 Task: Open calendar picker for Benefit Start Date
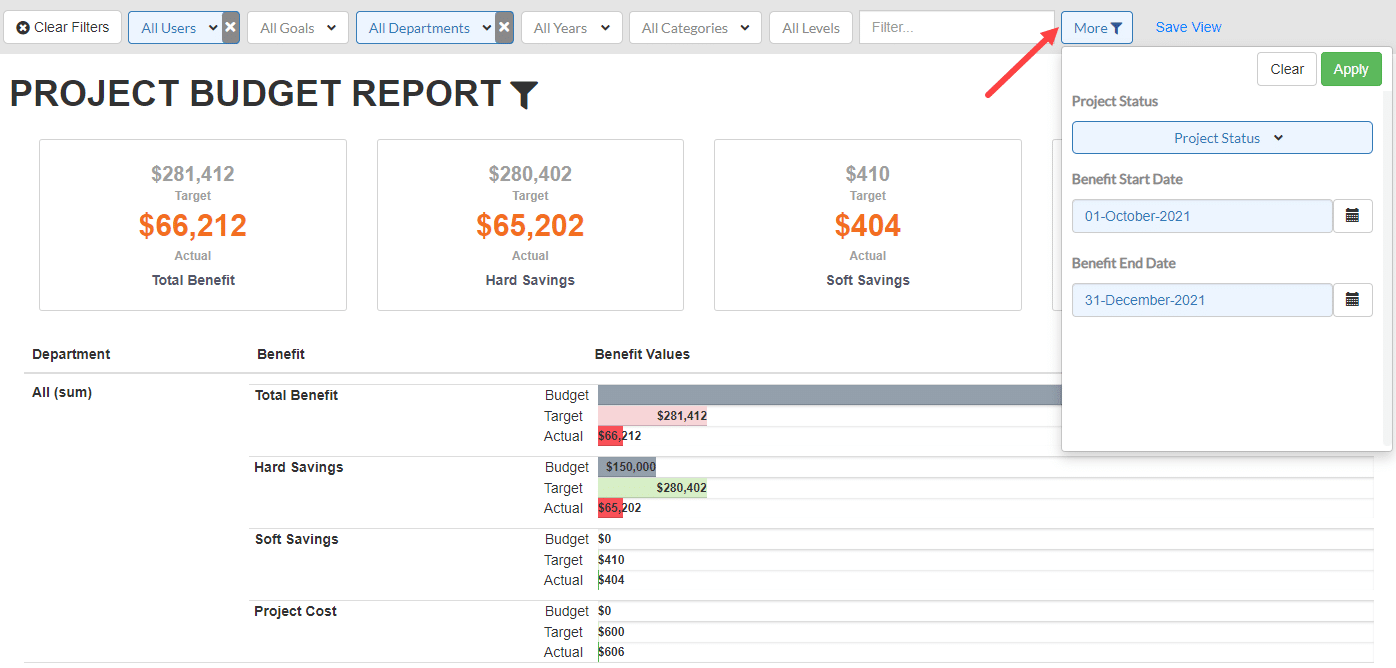(1352, 216)
